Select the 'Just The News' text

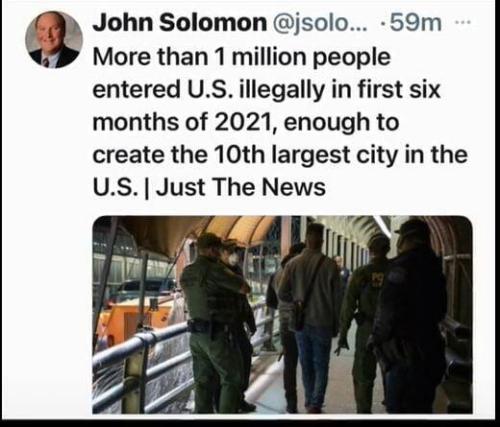[241, 187]
